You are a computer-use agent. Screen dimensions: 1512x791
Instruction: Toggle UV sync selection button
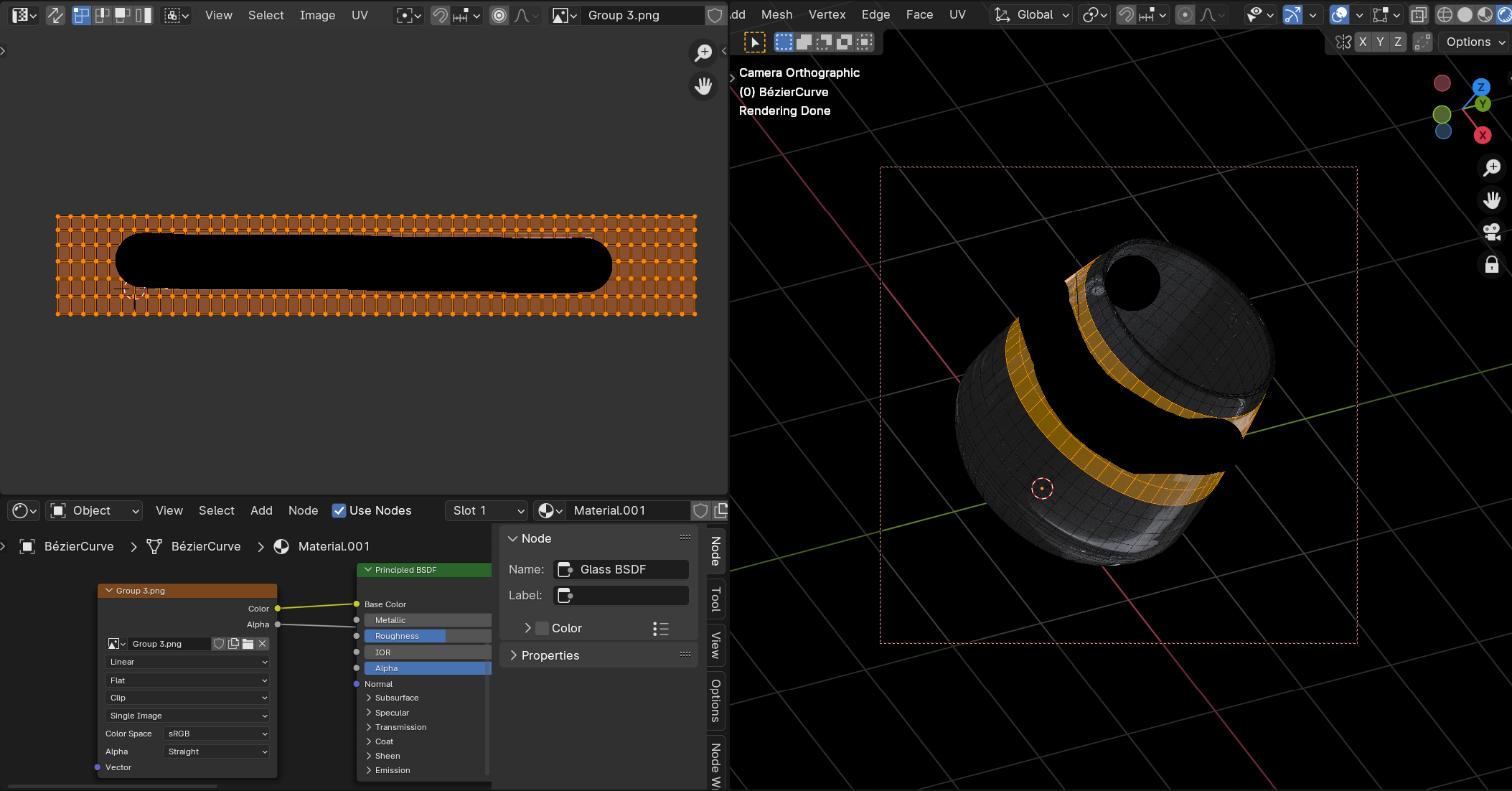tap(55, 15)
